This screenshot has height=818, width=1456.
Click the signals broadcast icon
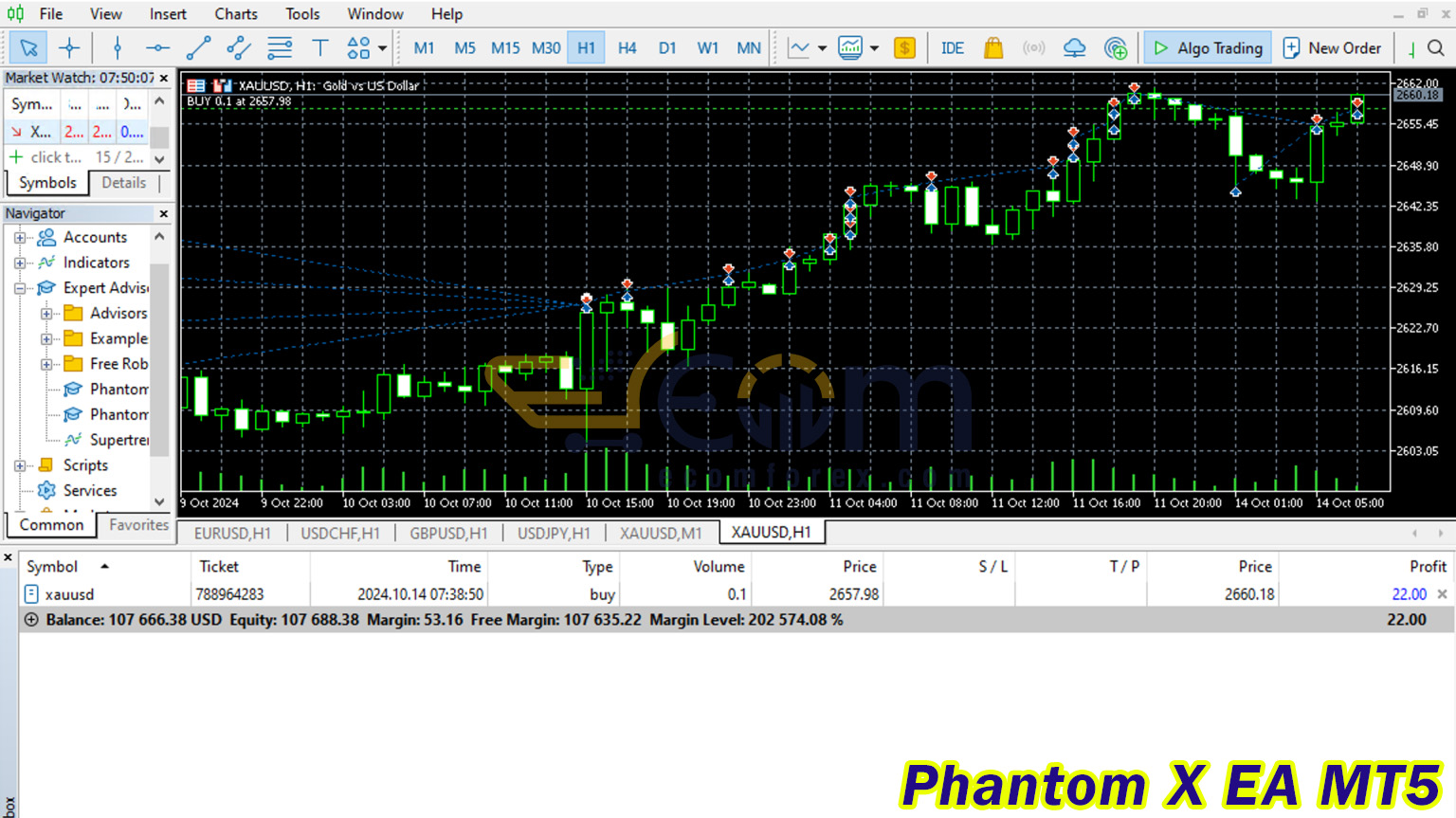pos(1034,47)
